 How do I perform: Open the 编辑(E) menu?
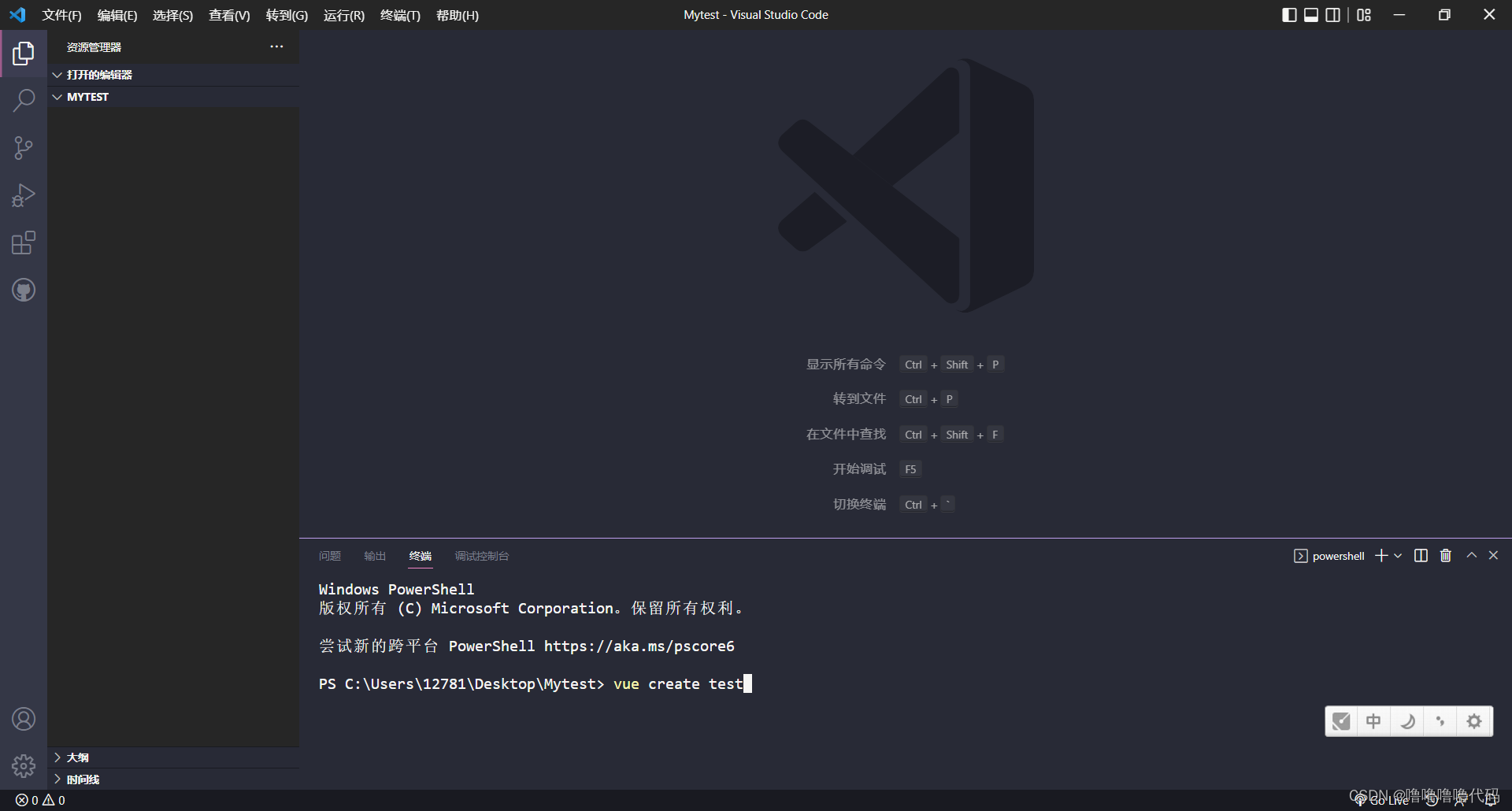tap(117, 15)
